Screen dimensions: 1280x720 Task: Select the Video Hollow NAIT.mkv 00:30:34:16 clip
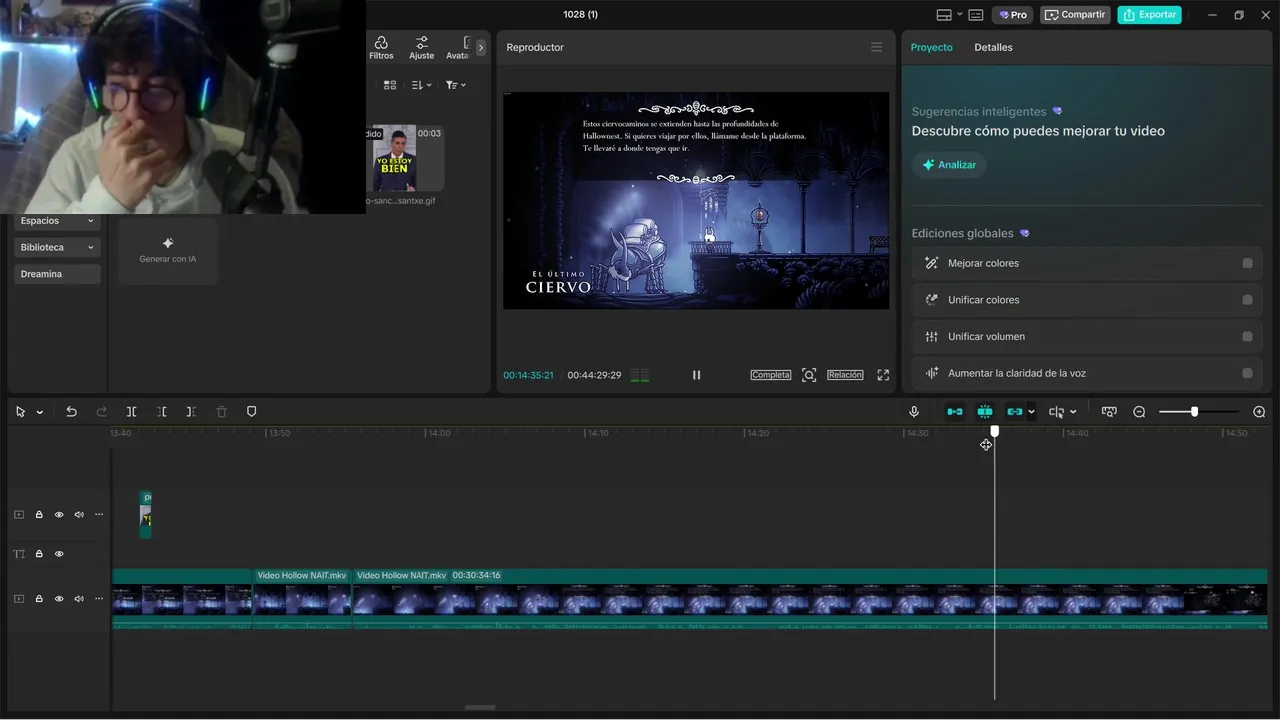[x=809, y=598]
